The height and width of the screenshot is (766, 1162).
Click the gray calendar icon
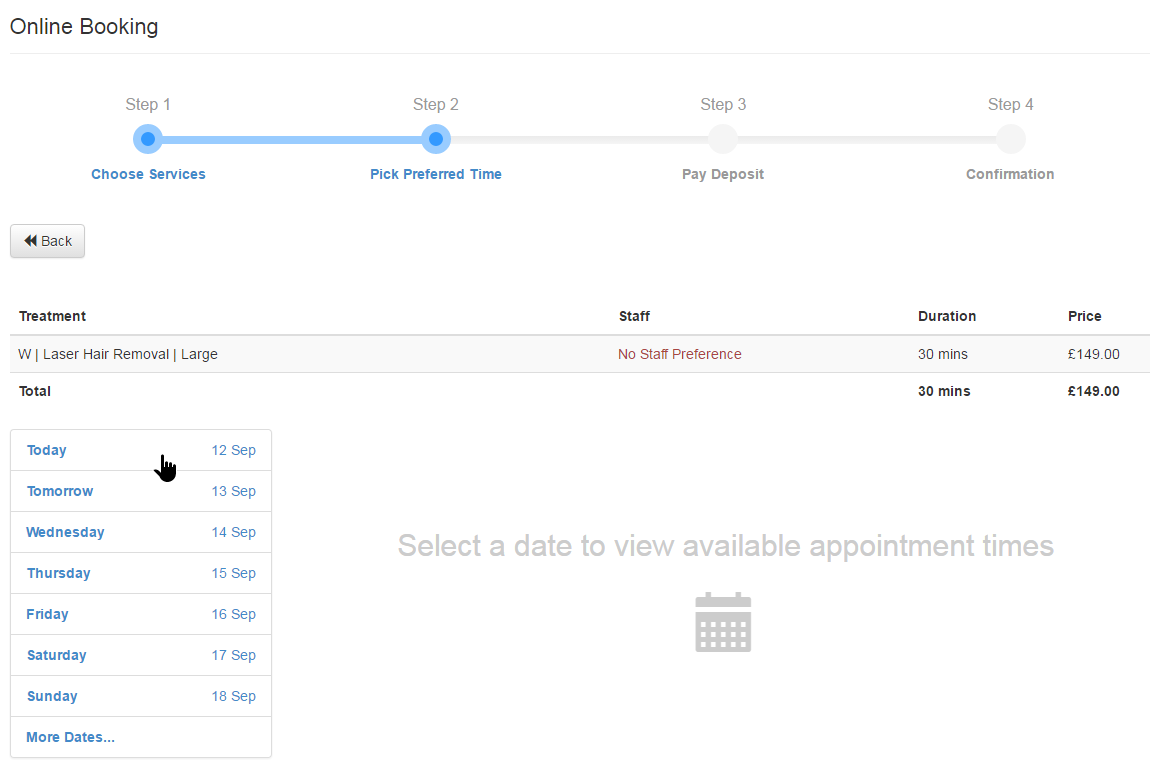point(723,622)
